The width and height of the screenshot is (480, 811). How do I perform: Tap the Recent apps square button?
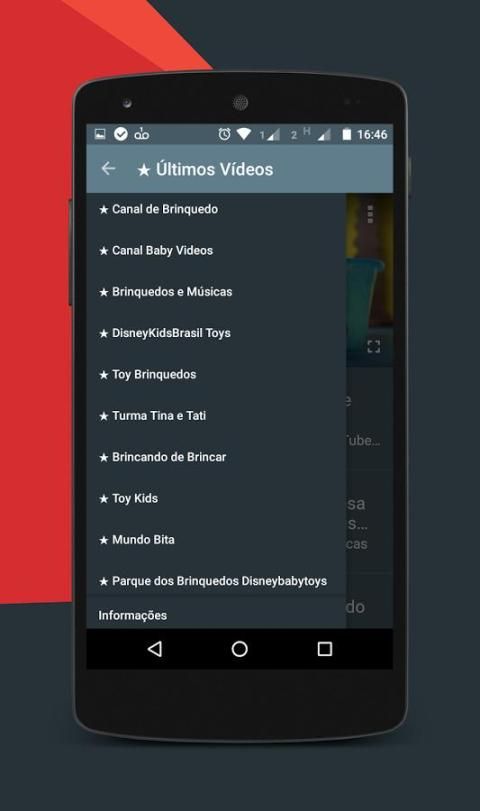(x=324, y=649)
